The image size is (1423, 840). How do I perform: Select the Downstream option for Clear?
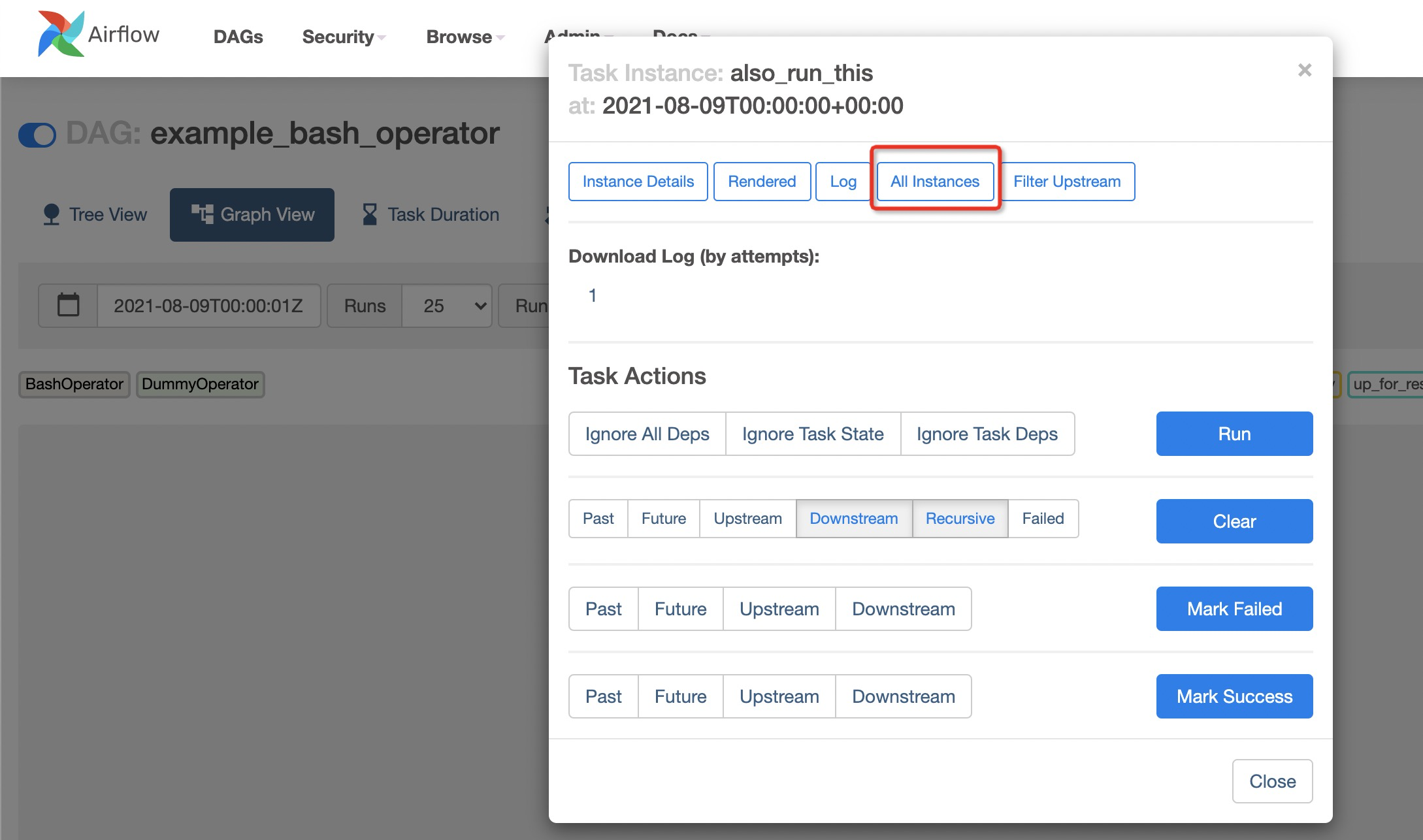click(x=854, y=518)
